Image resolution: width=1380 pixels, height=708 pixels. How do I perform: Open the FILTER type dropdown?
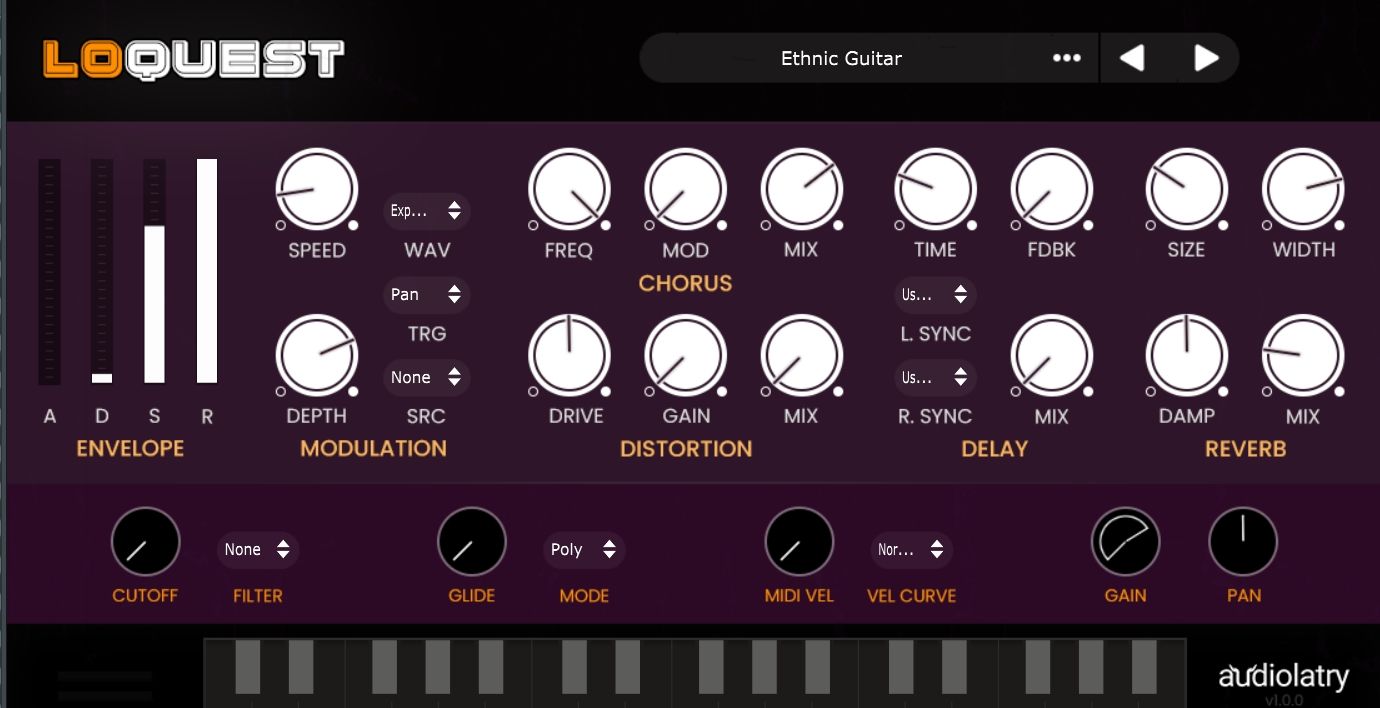258,549
